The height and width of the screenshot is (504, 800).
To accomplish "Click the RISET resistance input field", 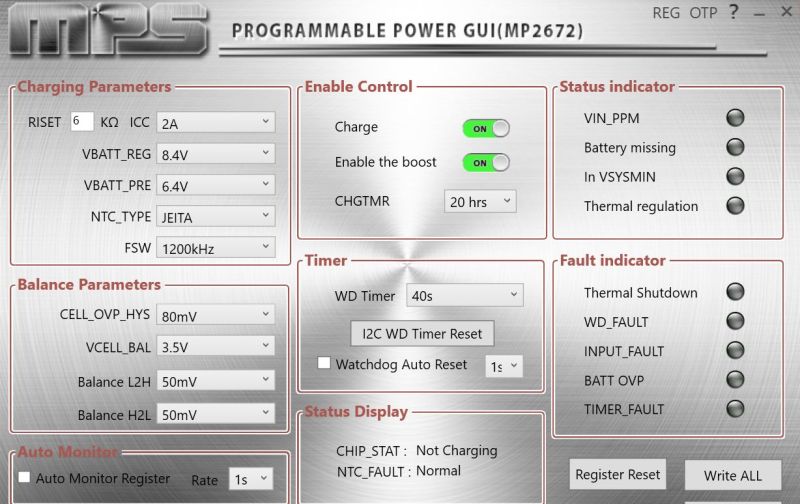I will click(x=82, y=121).
